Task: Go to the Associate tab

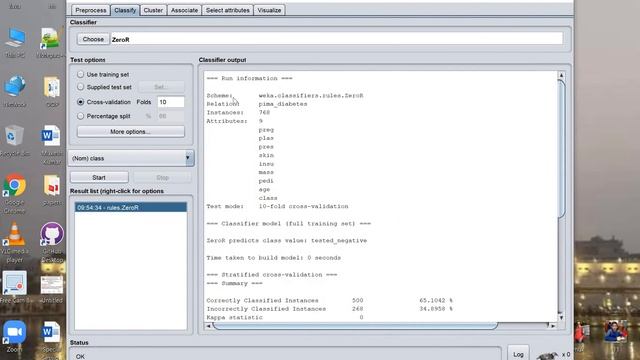Action: tap(184, 10)
